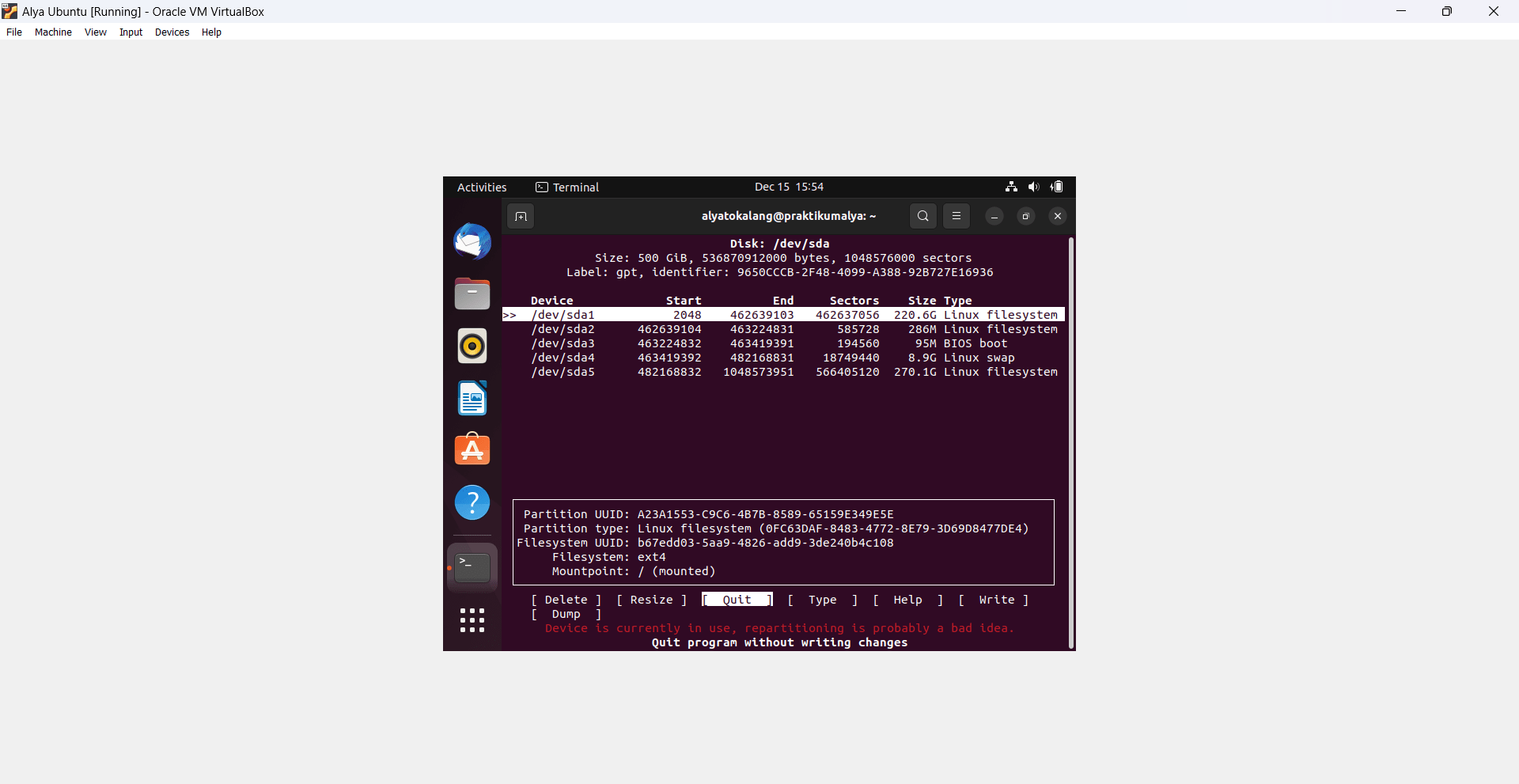The width and height of the screenshot is (1519, 784).
Task: Open Thunderbird mail from the dock
Action: [472, 241]
